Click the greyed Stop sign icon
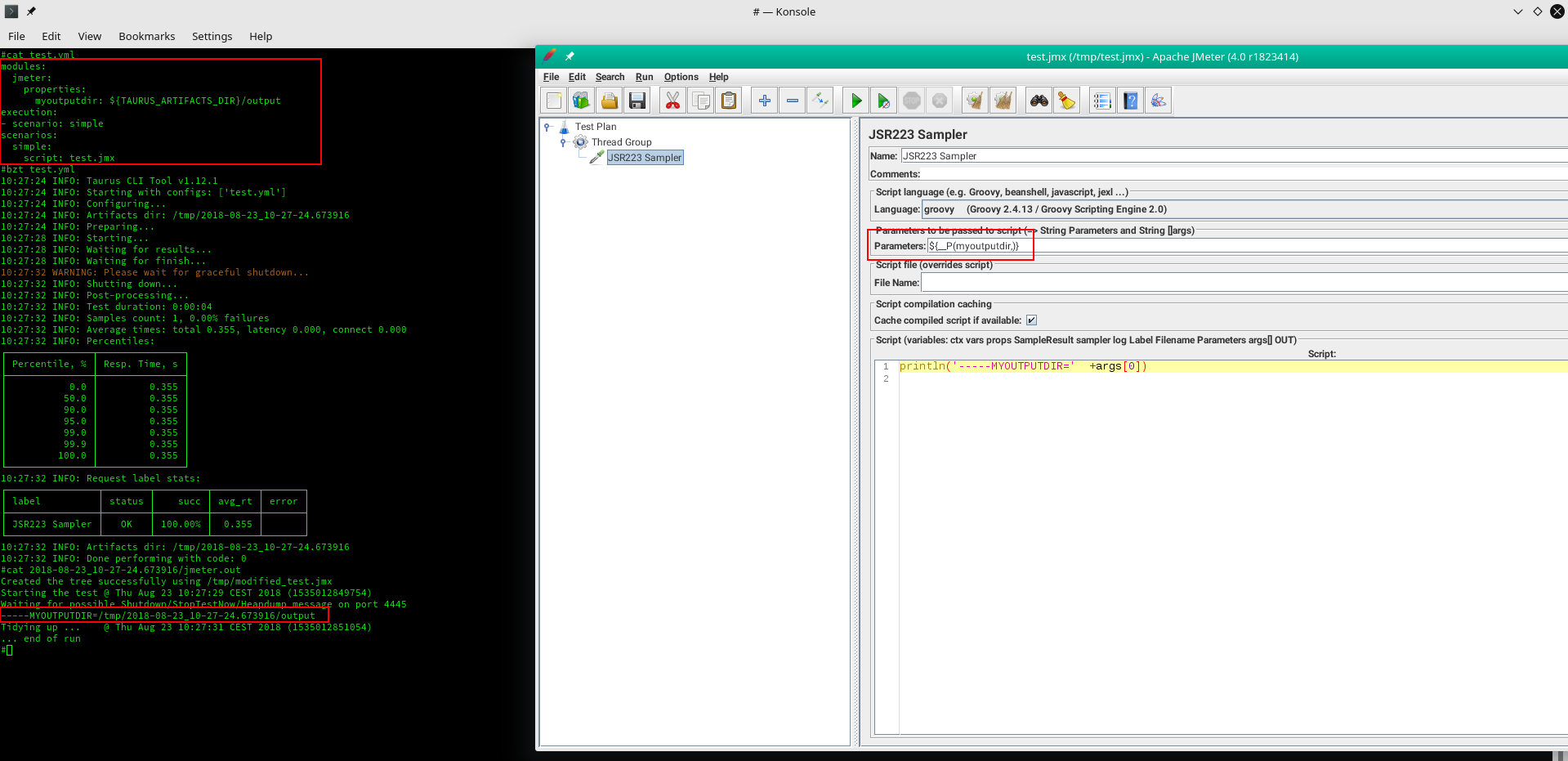The height and width of the screenshot is (761, 1568). tap(912, 101)
